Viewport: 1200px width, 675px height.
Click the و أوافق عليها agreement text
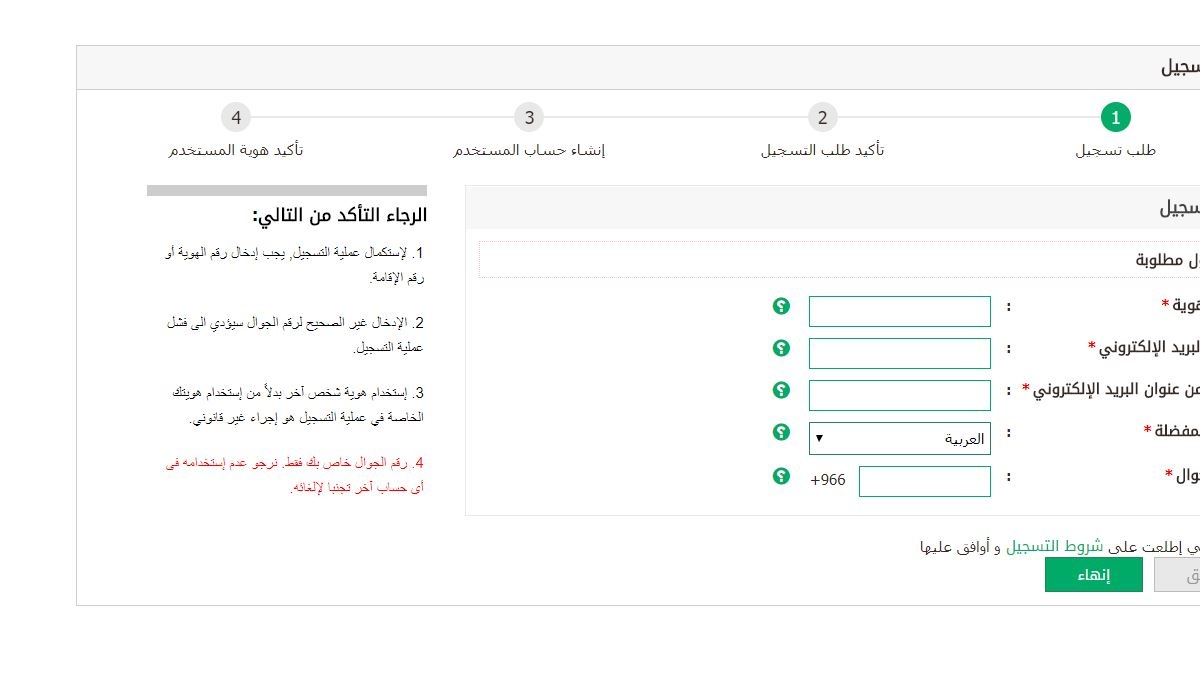click(960, 546)
